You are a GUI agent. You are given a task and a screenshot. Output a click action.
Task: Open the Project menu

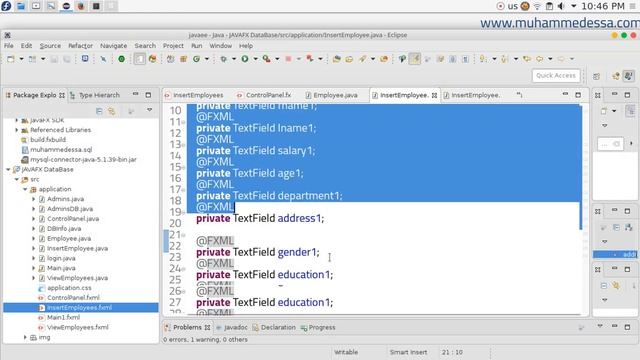click(x=173, y=46)
